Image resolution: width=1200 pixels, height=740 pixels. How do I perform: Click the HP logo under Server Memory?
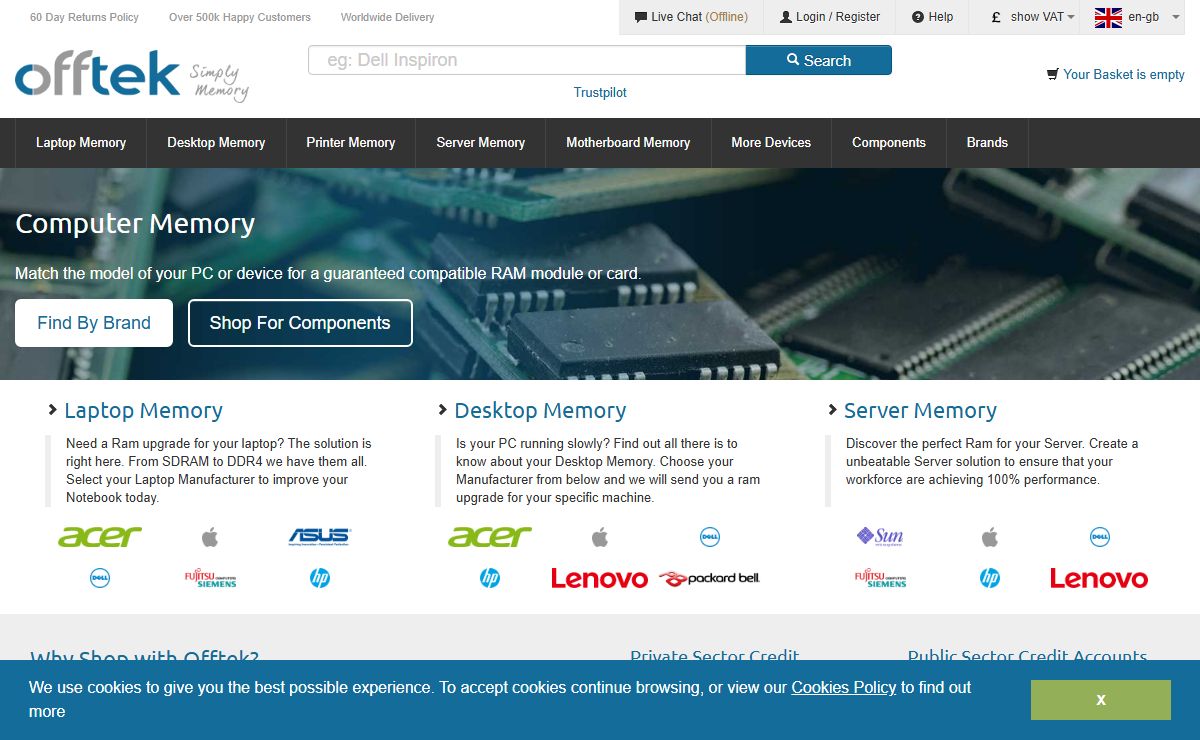(x=990, y=578)
